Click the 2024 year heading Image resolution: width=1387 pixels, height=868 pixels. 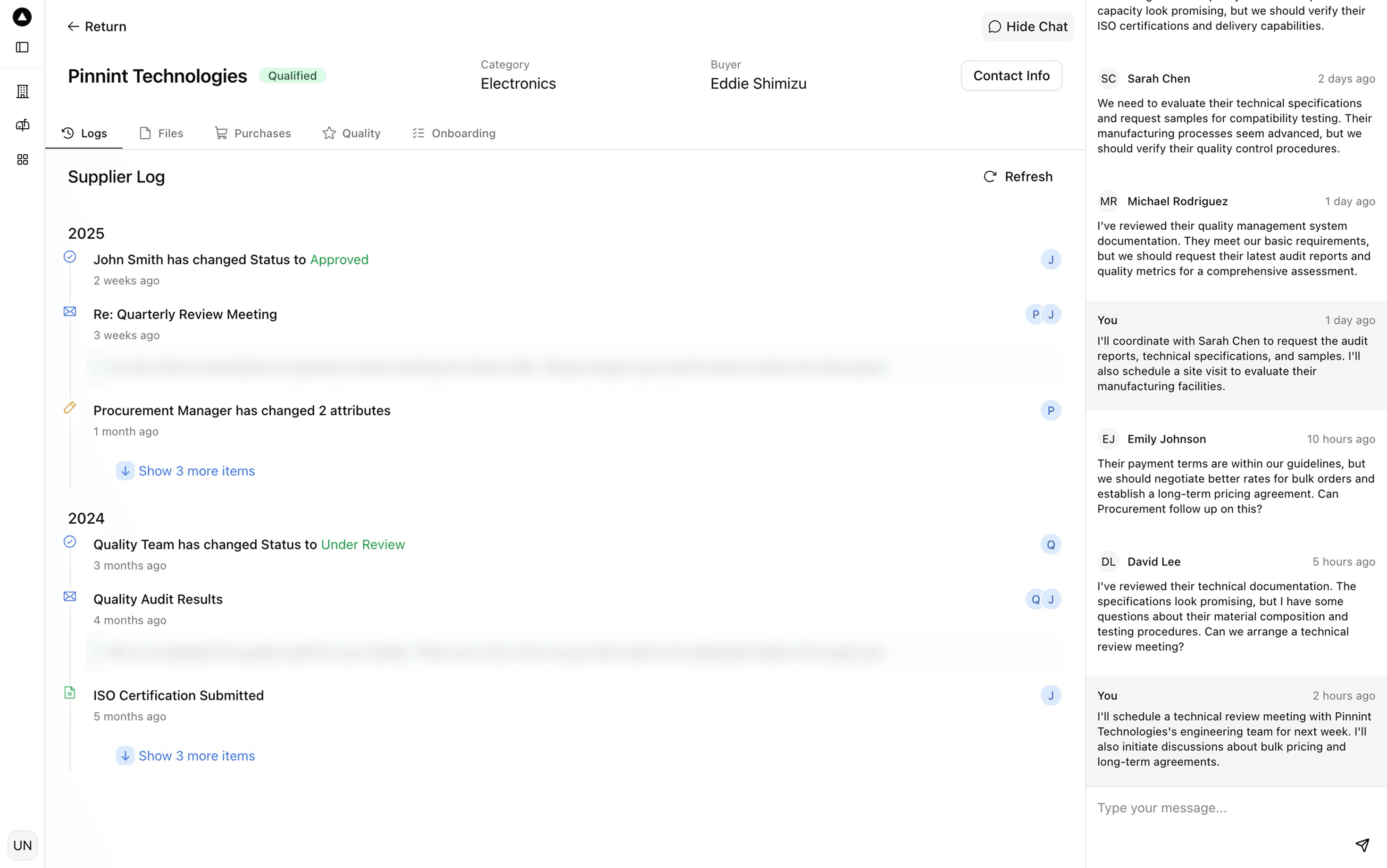(86, 518)
